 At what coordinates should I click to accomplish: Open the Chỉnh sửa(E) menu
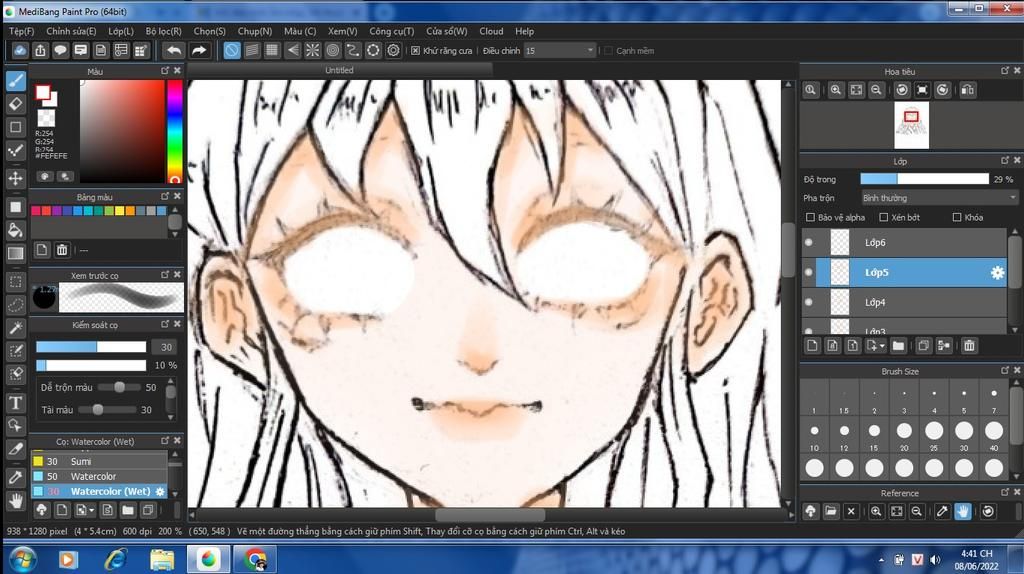[x=71, y=31]
